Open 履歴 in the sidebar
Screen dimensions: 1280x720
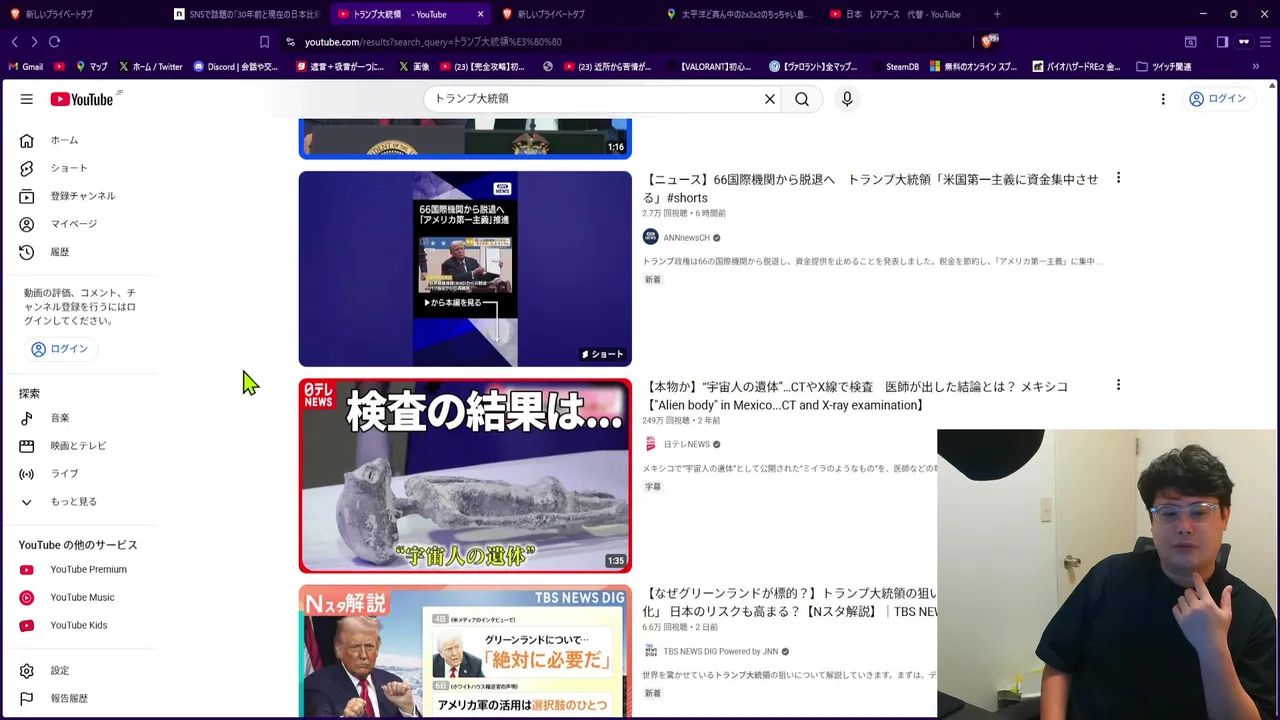point(60,252)
